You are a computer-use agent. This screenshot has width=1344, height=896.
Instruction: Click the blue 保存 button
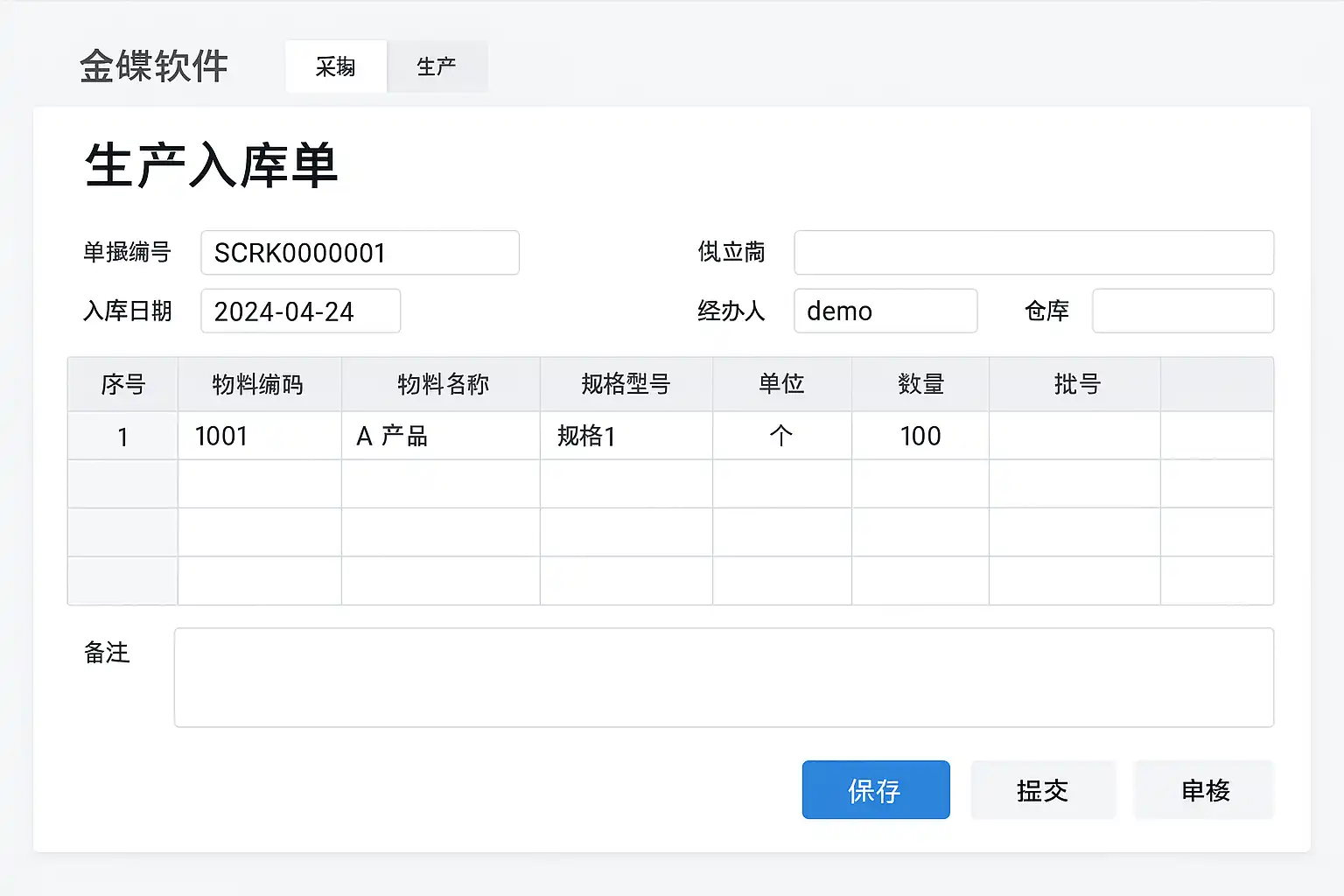tap(875, 790)
